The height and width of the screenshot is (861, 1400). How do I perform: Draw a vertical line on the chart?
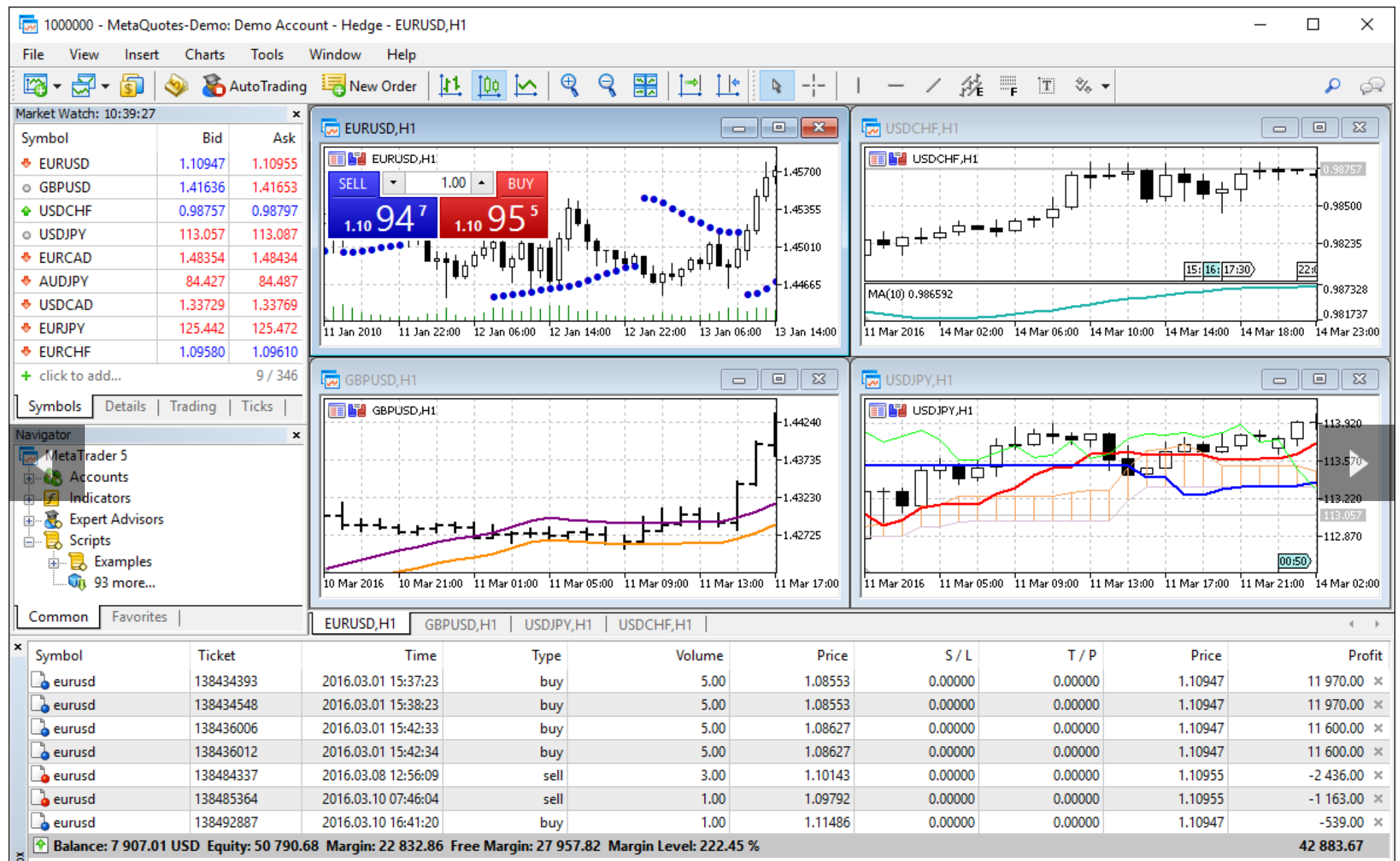pos(858,86)
